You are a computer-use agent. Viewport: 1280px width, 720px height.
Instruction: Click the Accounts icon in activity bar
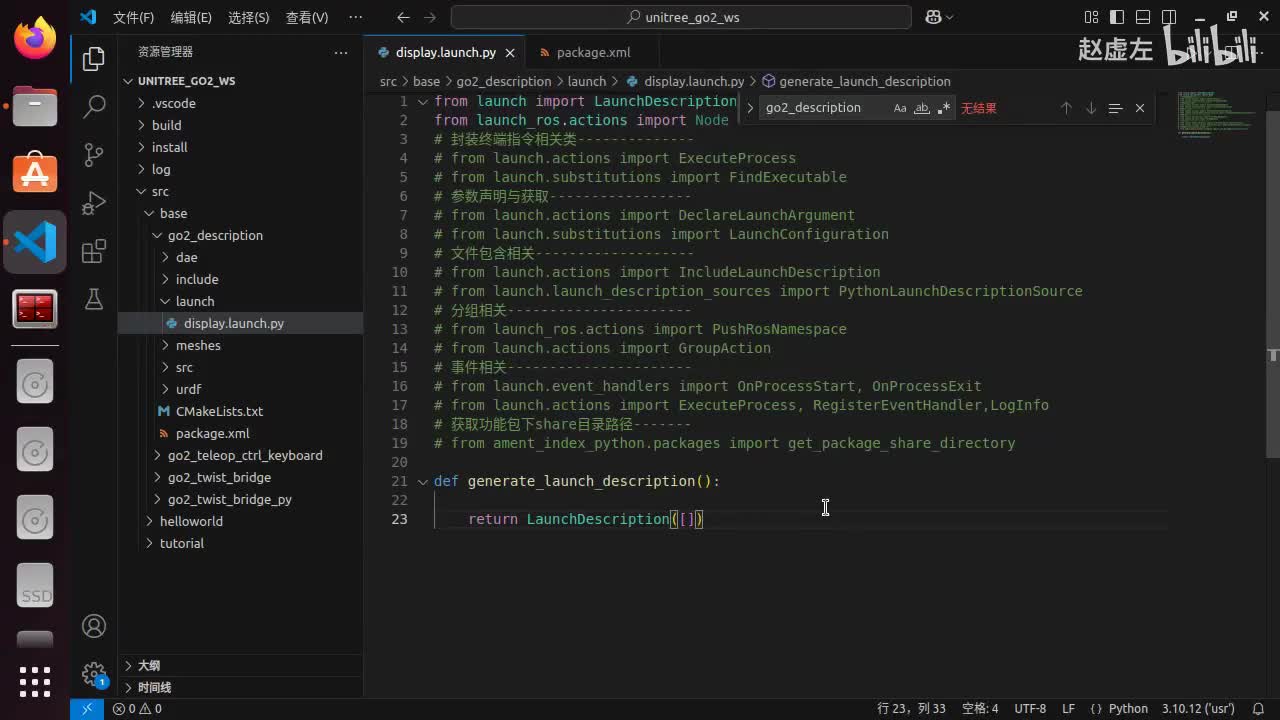coord(94,626)
